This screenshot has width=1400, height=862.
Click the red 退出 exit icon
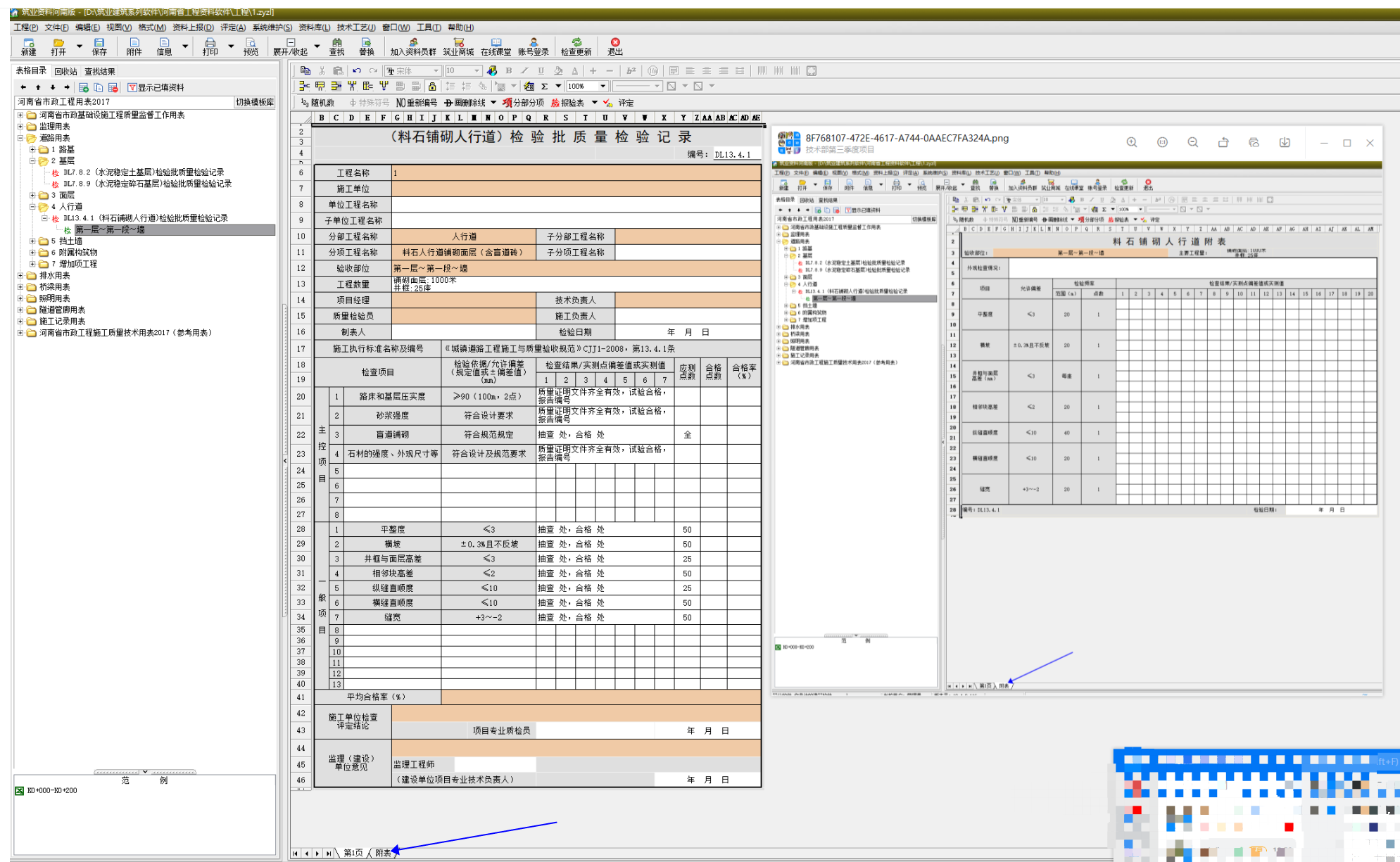click(x=615, y=46)
